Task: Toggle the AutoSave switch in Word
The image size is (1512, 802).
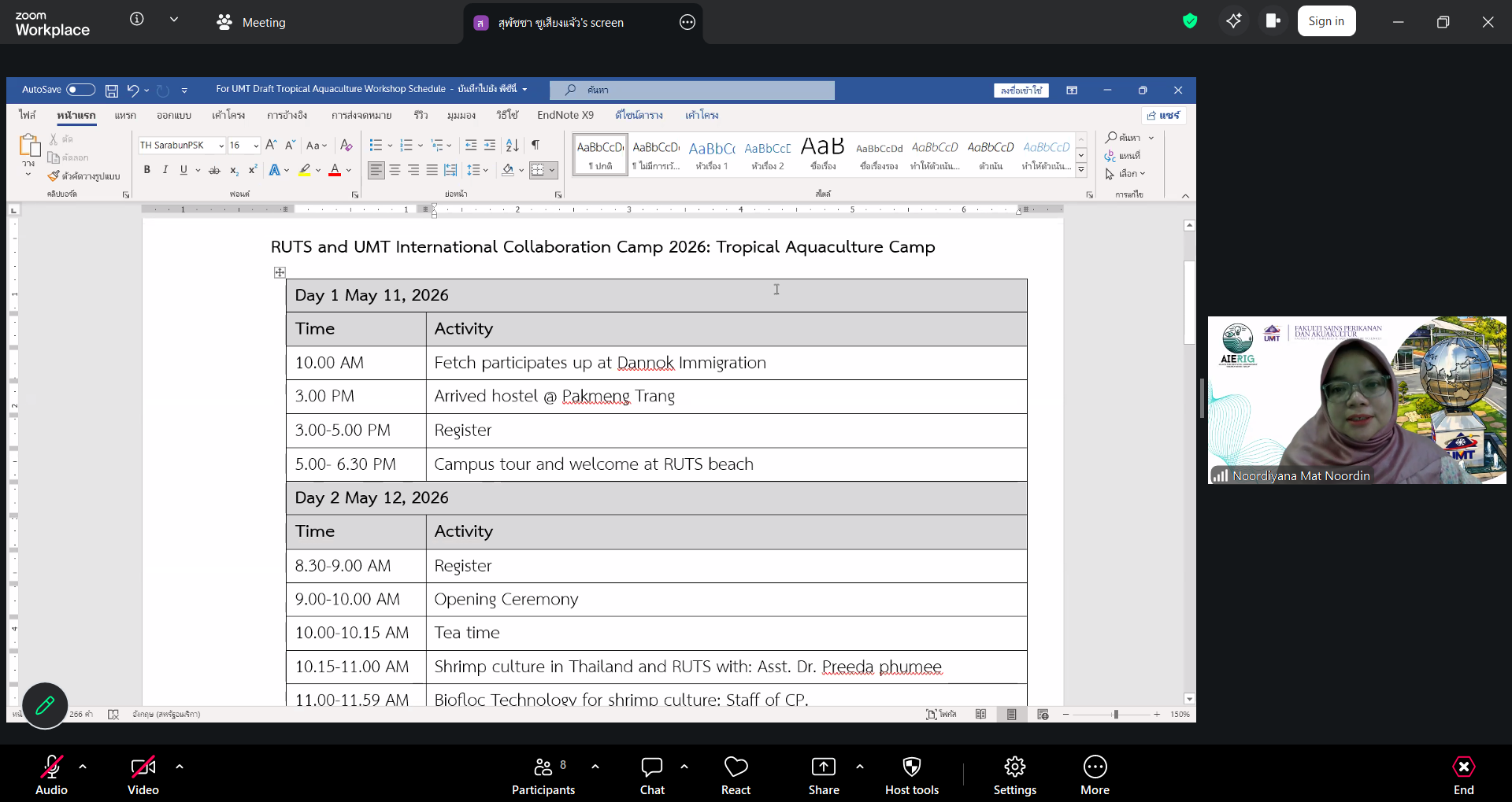Action: tap(80, 90)
